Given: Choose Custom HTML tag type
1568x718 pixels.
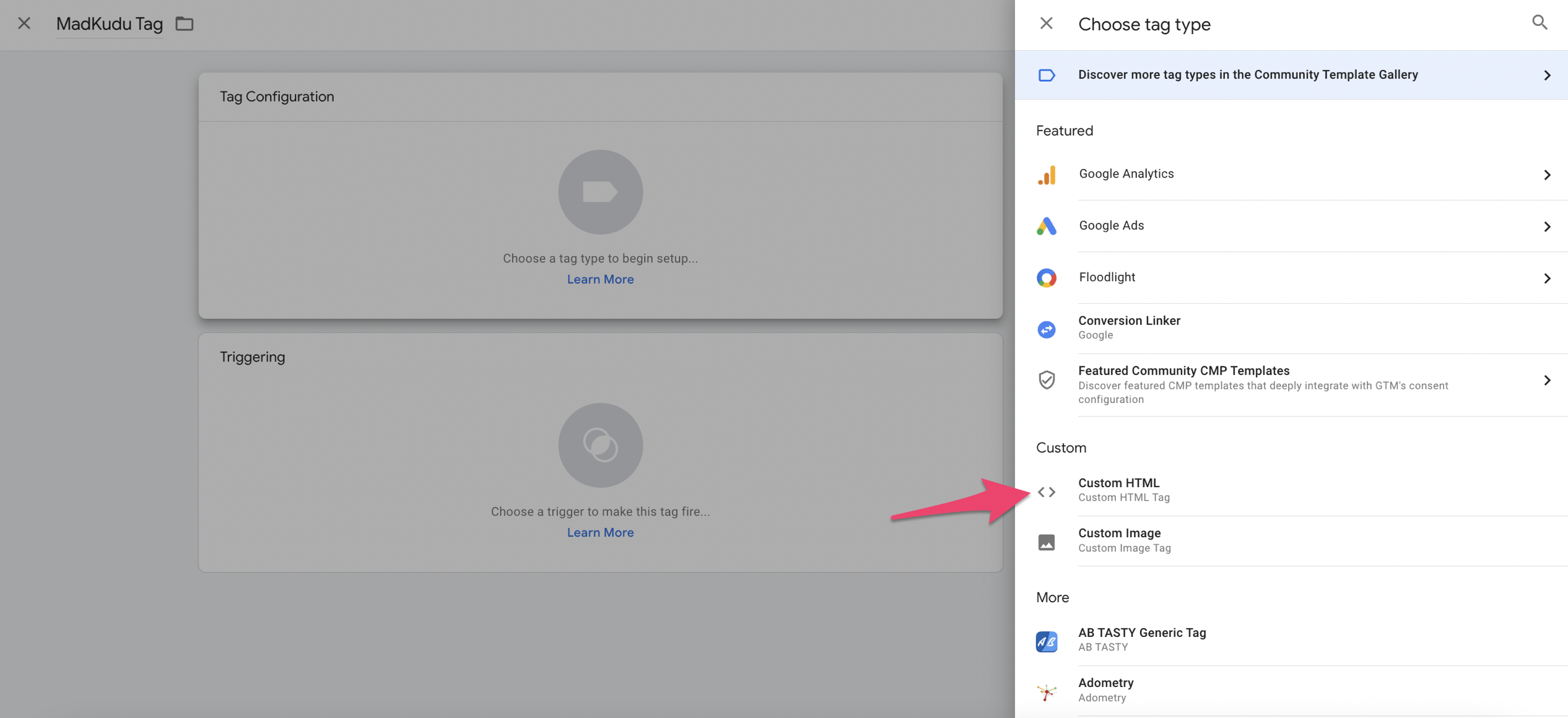Looking at the screenshot, I should (1291, 490).
